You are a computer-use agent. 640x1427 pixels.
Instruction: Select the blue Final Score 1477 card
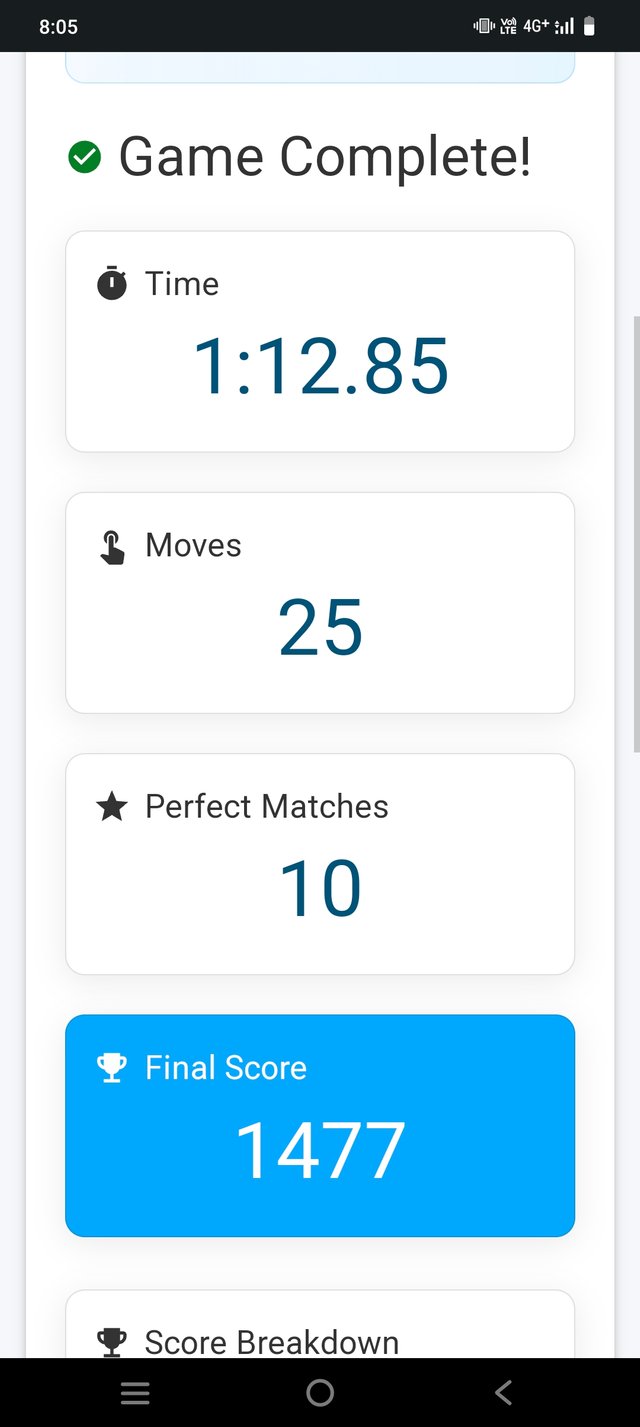(x=320, y=1126)
